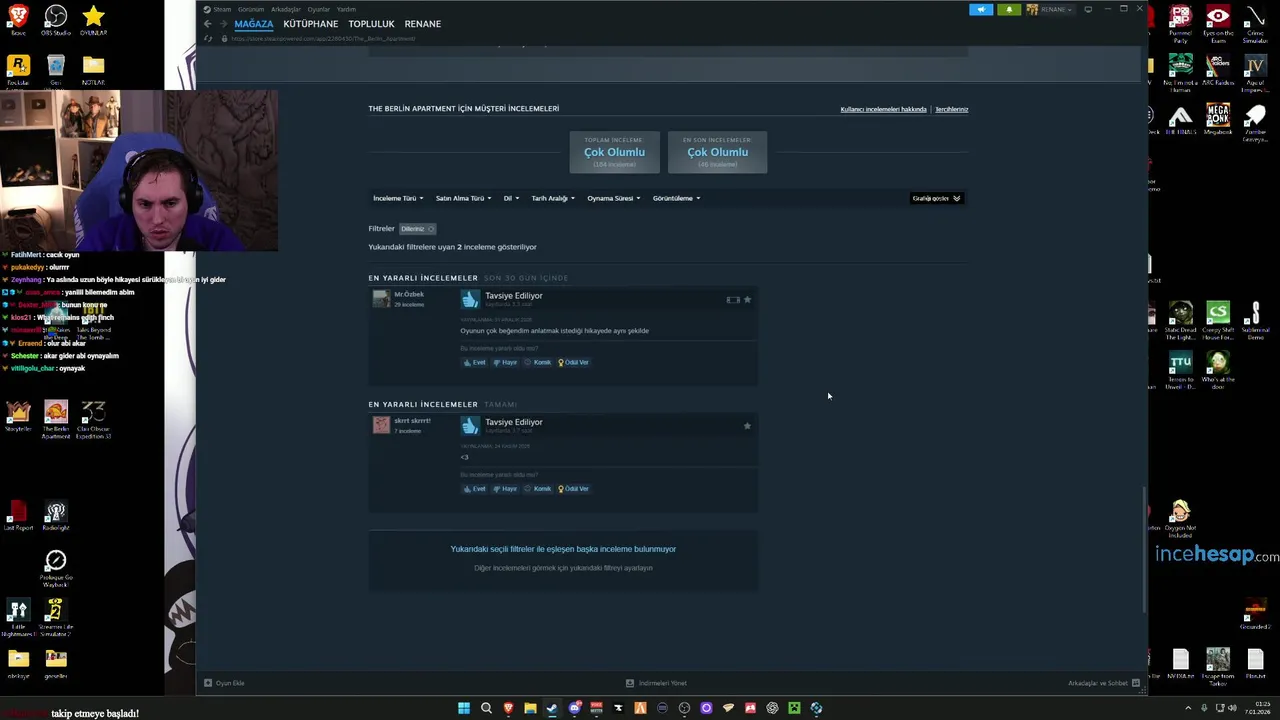Image resolution: width=1280 pixels, height=720 pixels.
Task: Open the RENANE profile tab
Action: click(x=422, y=24)
